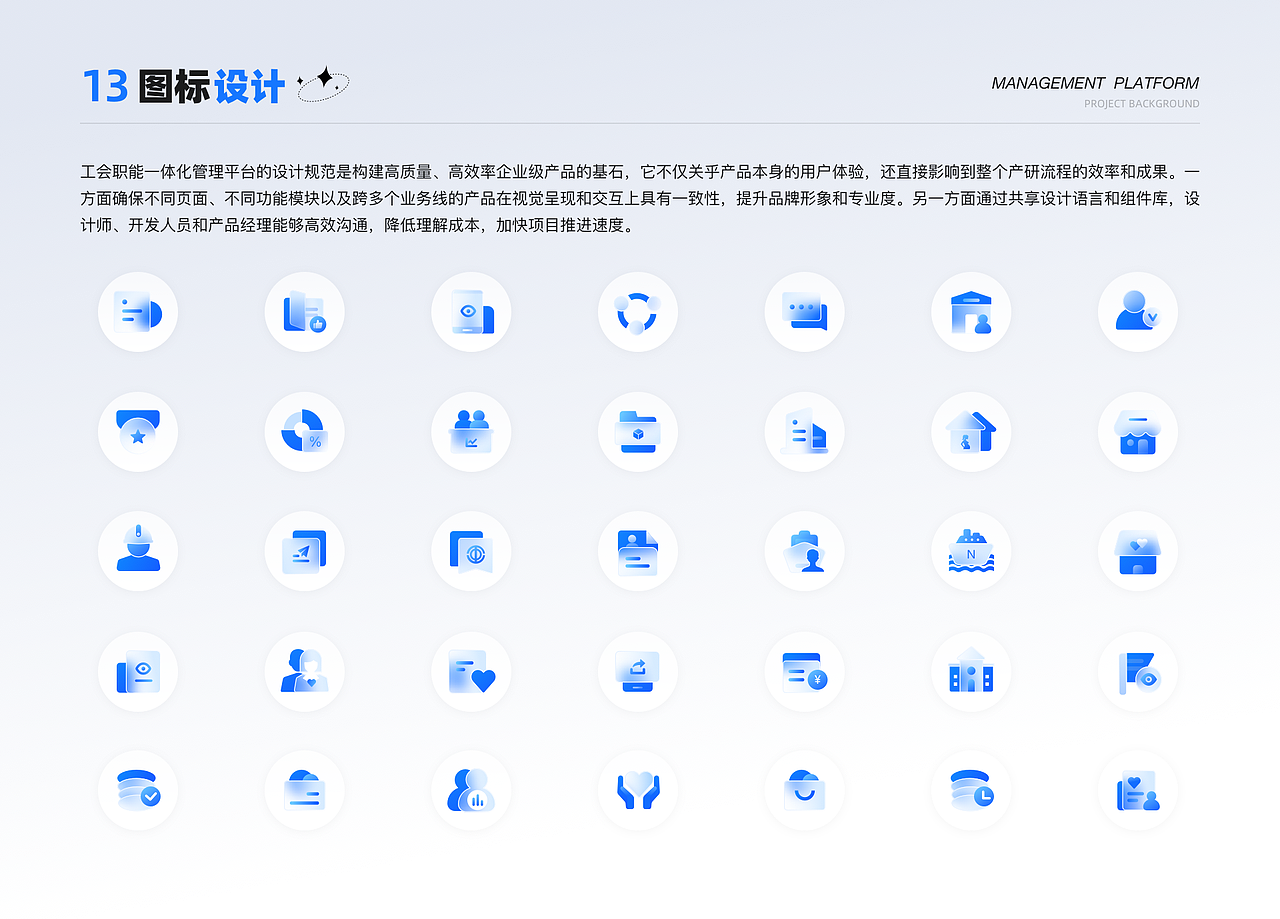Select the warehouse with person icon
Viewport: 1280px width, 919px height.
[x=971, y=312]
